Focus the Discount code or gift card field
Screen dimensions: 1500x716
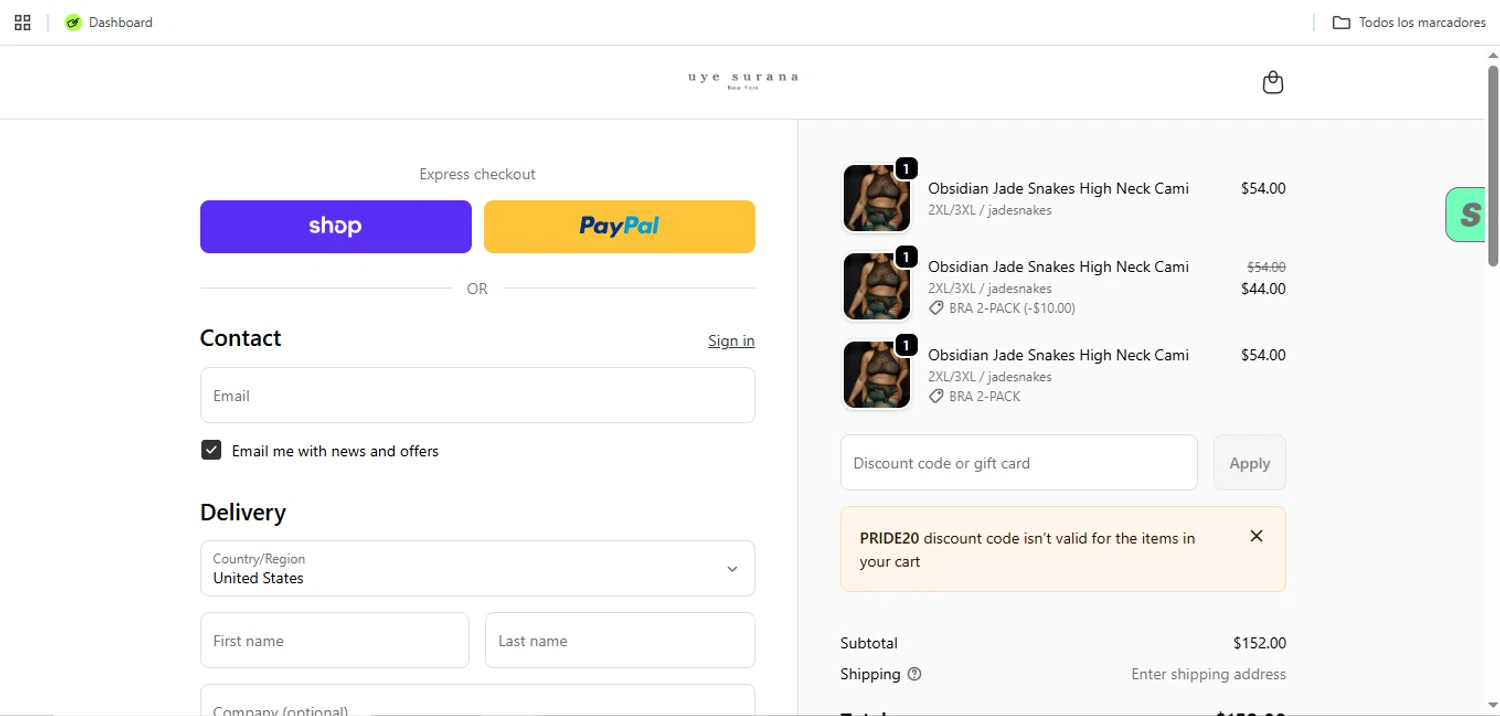coord(1018,462)
